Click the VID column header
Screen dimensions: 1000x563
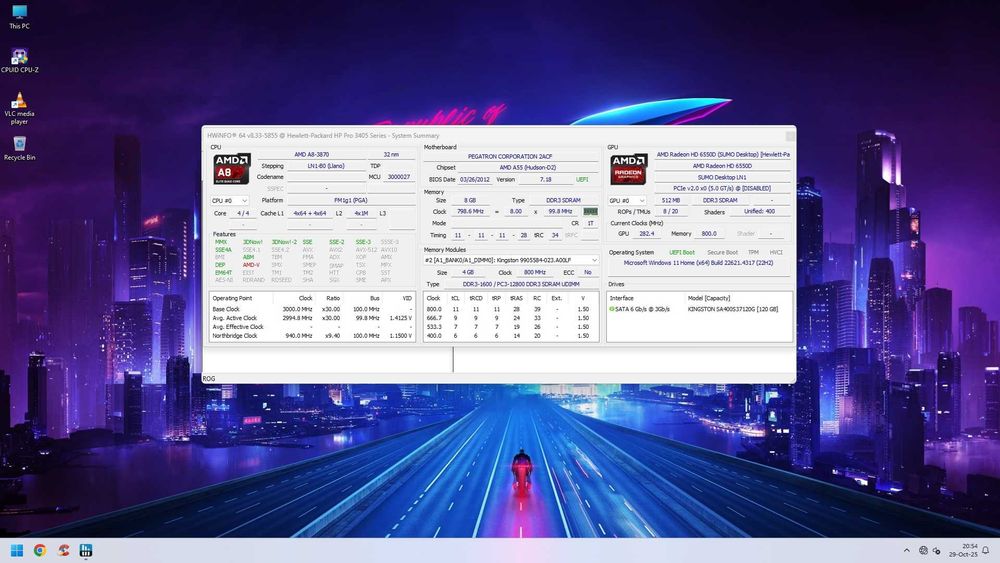(x=407, y=298)
